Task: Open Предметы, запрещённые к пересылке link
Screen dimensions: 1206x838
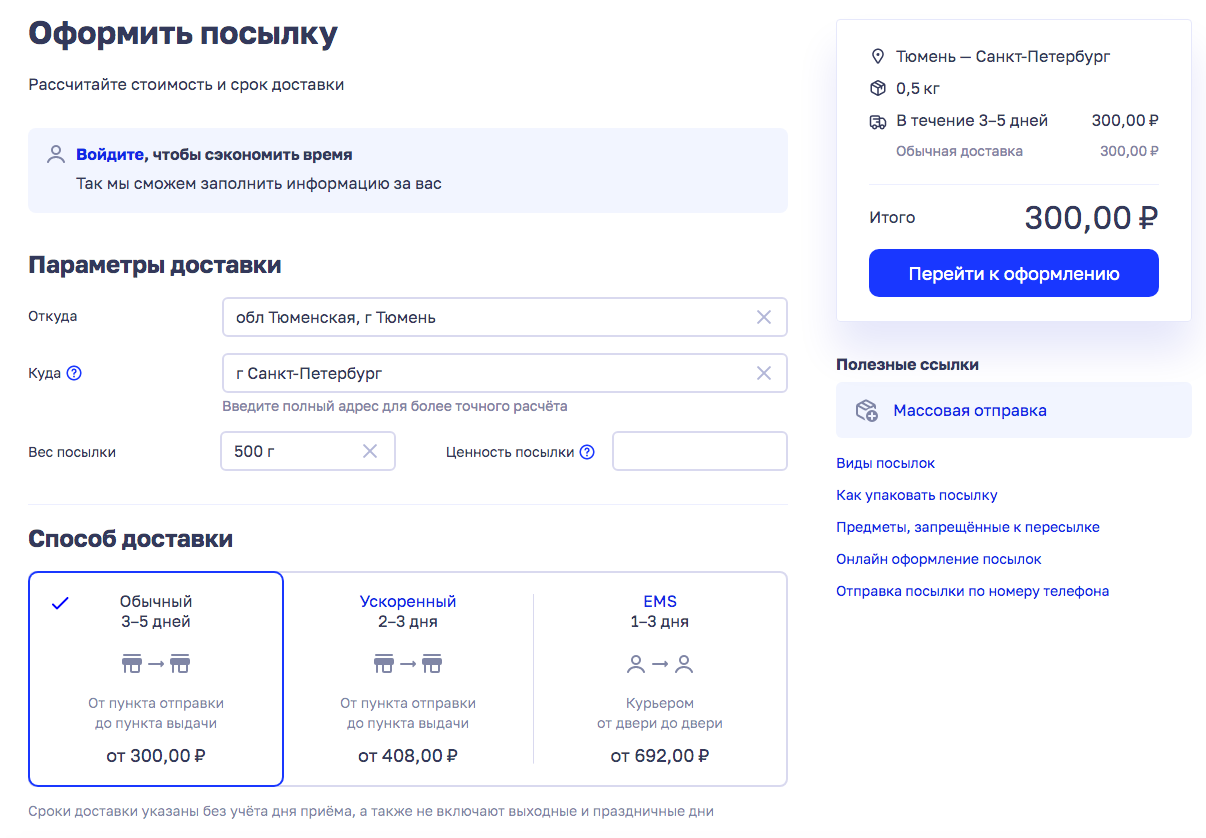Action: (x=967, y=527)
